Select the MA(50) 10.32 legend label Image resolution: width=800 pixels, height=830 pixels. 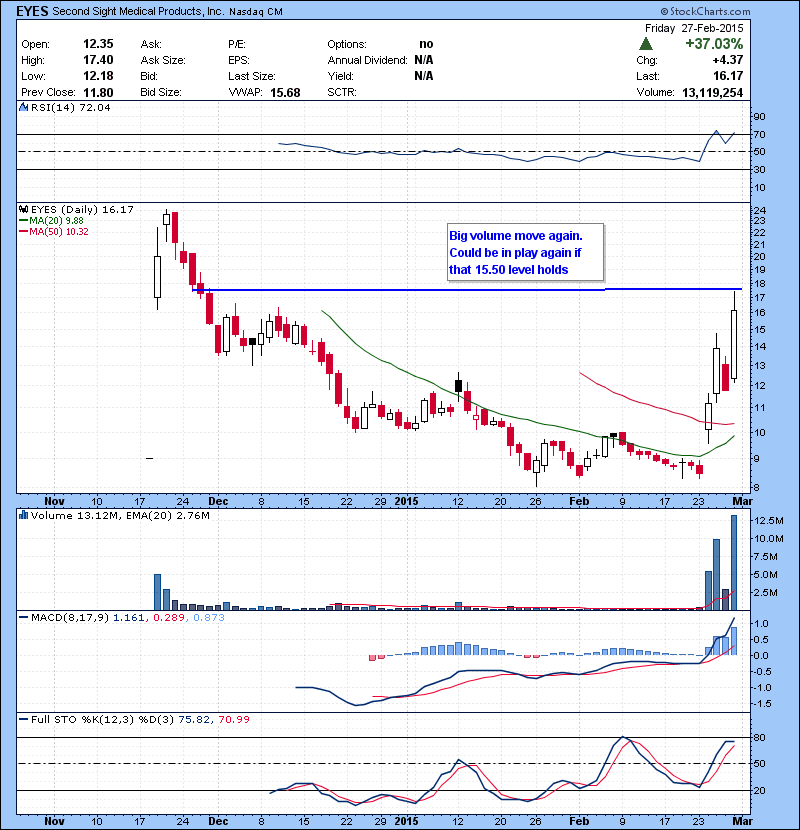tap(59, 231)
